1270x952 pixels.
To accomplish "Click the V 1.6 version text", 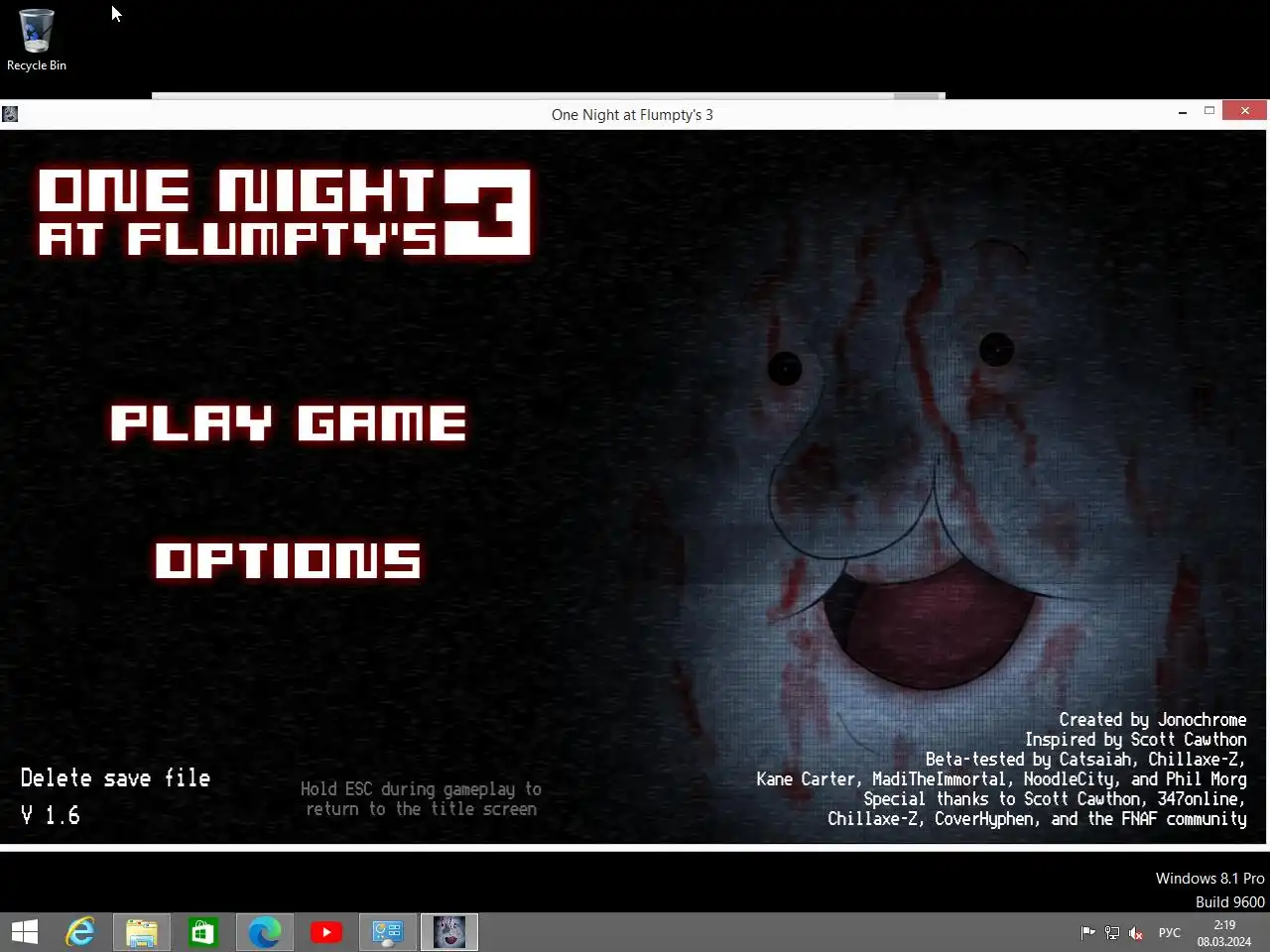I will coord(50,815).
